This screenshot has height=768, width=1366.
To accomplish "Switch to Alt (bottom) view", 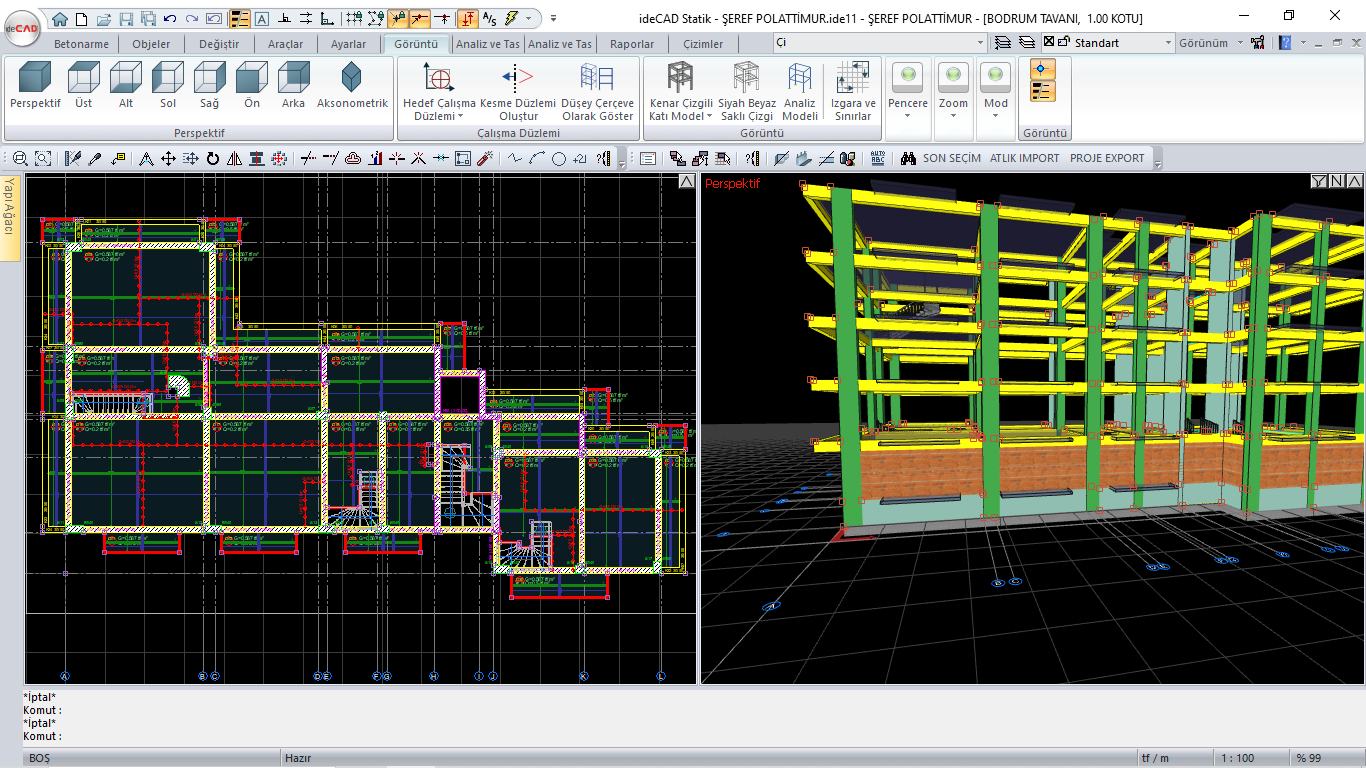I will point(126,86).
